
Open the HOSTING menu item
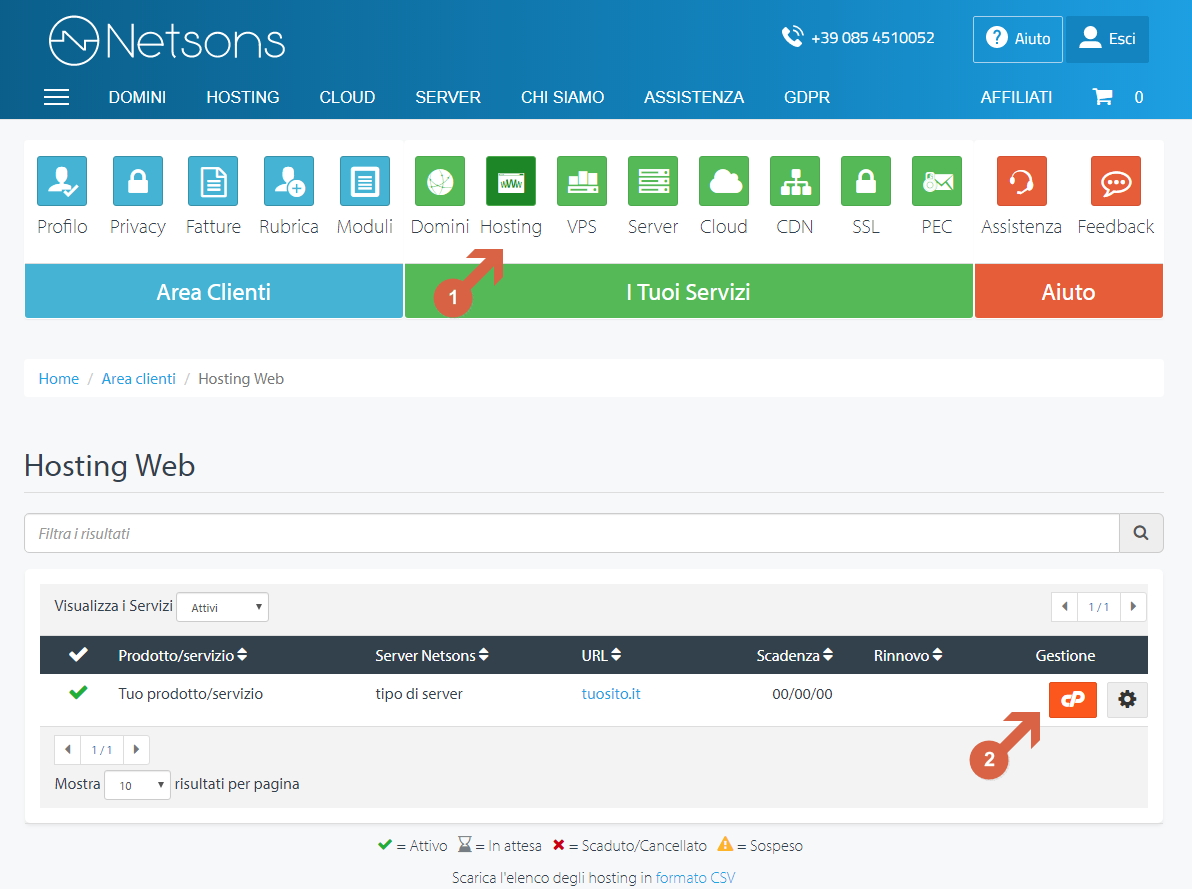(x=242, y=97)
